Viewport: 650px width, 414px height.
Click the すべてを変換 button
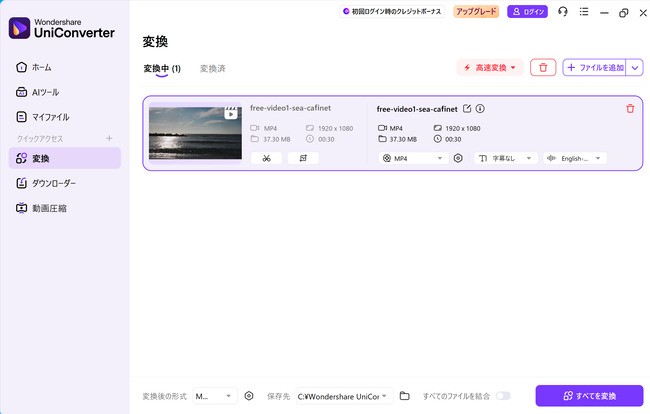[x=589, y=396]
